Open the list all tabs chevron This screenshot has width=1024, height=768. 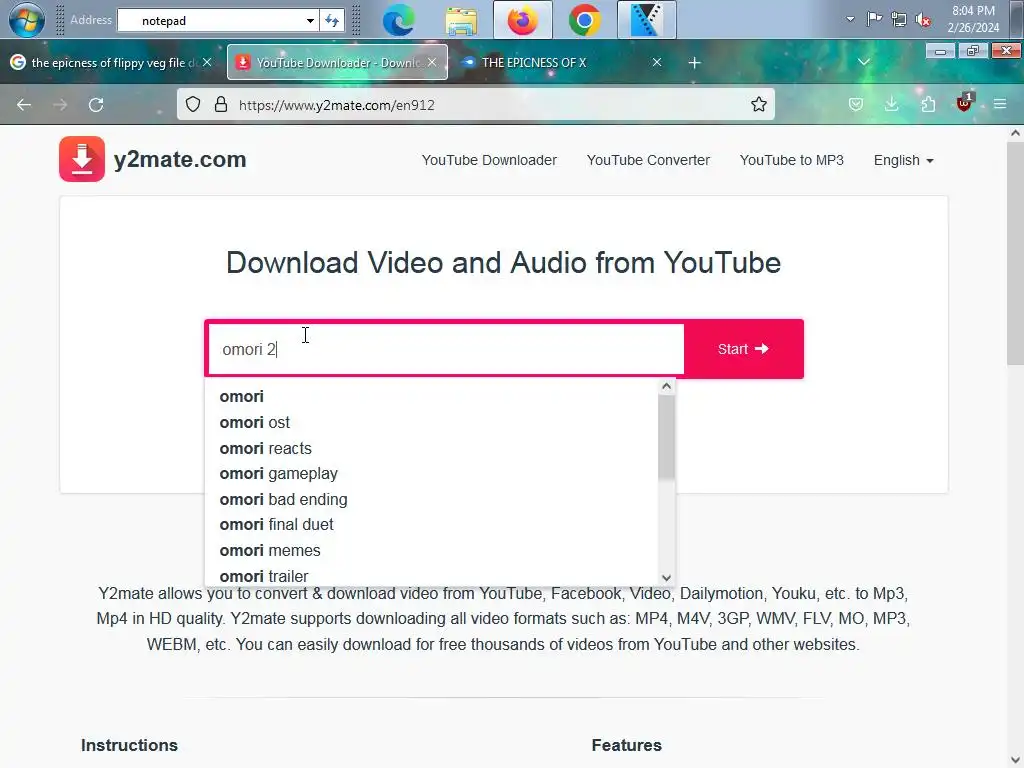coord(863,62)
